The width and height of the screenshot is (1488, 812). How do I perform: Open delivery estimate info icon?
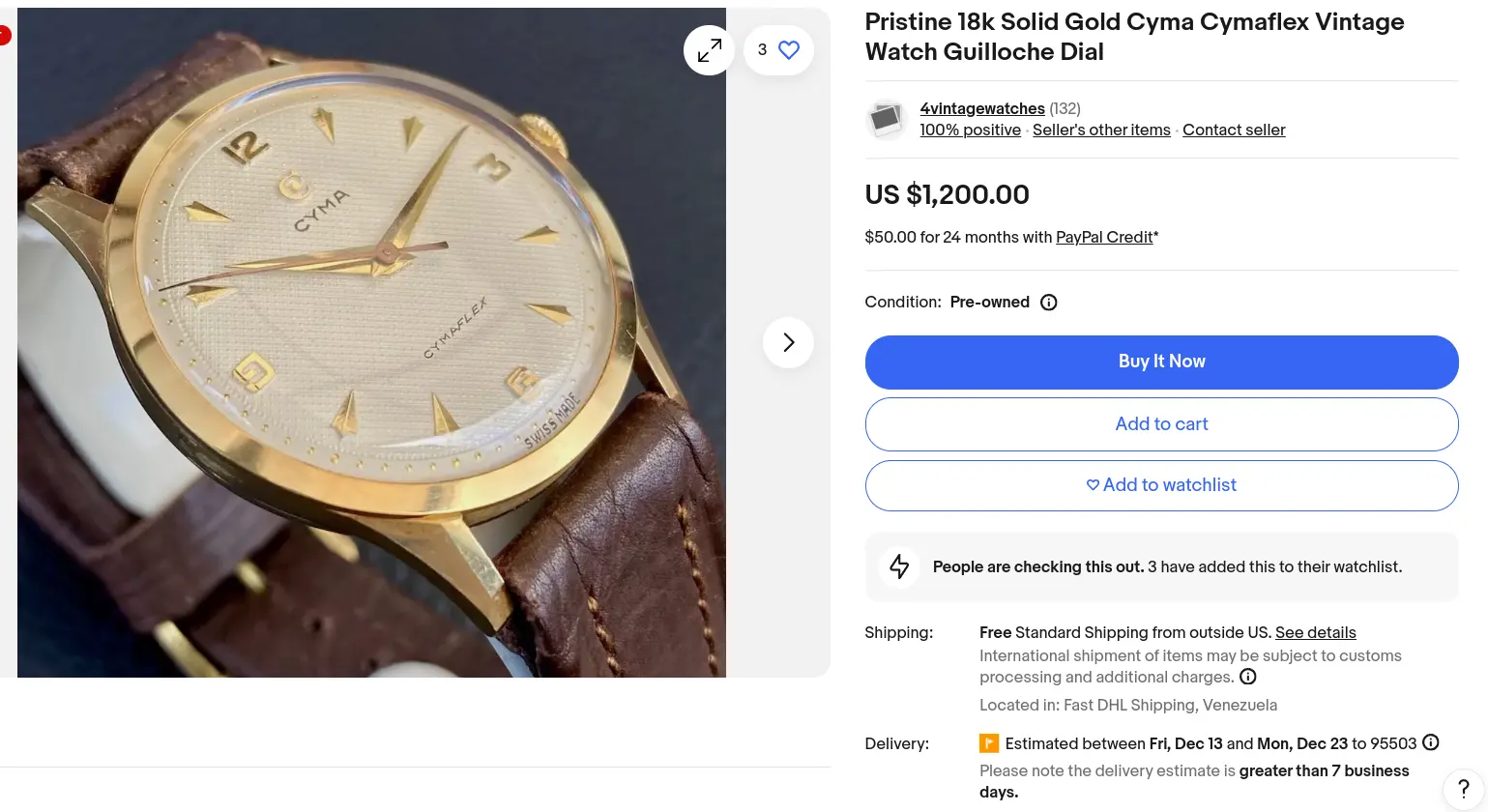(x=1431, y=742)
